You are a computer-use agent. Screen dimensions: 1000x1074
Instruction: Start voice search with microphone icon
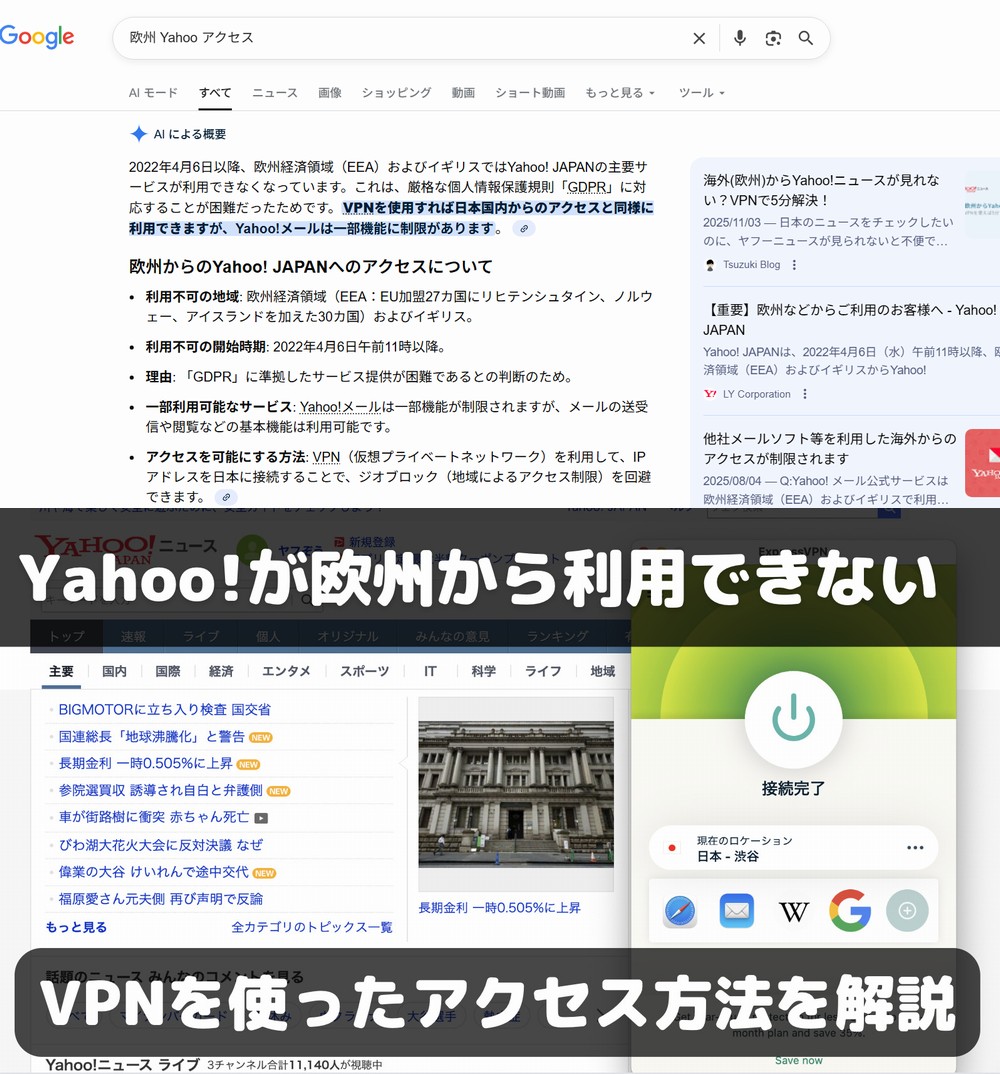pyautogui.click(x=739, y=38)
